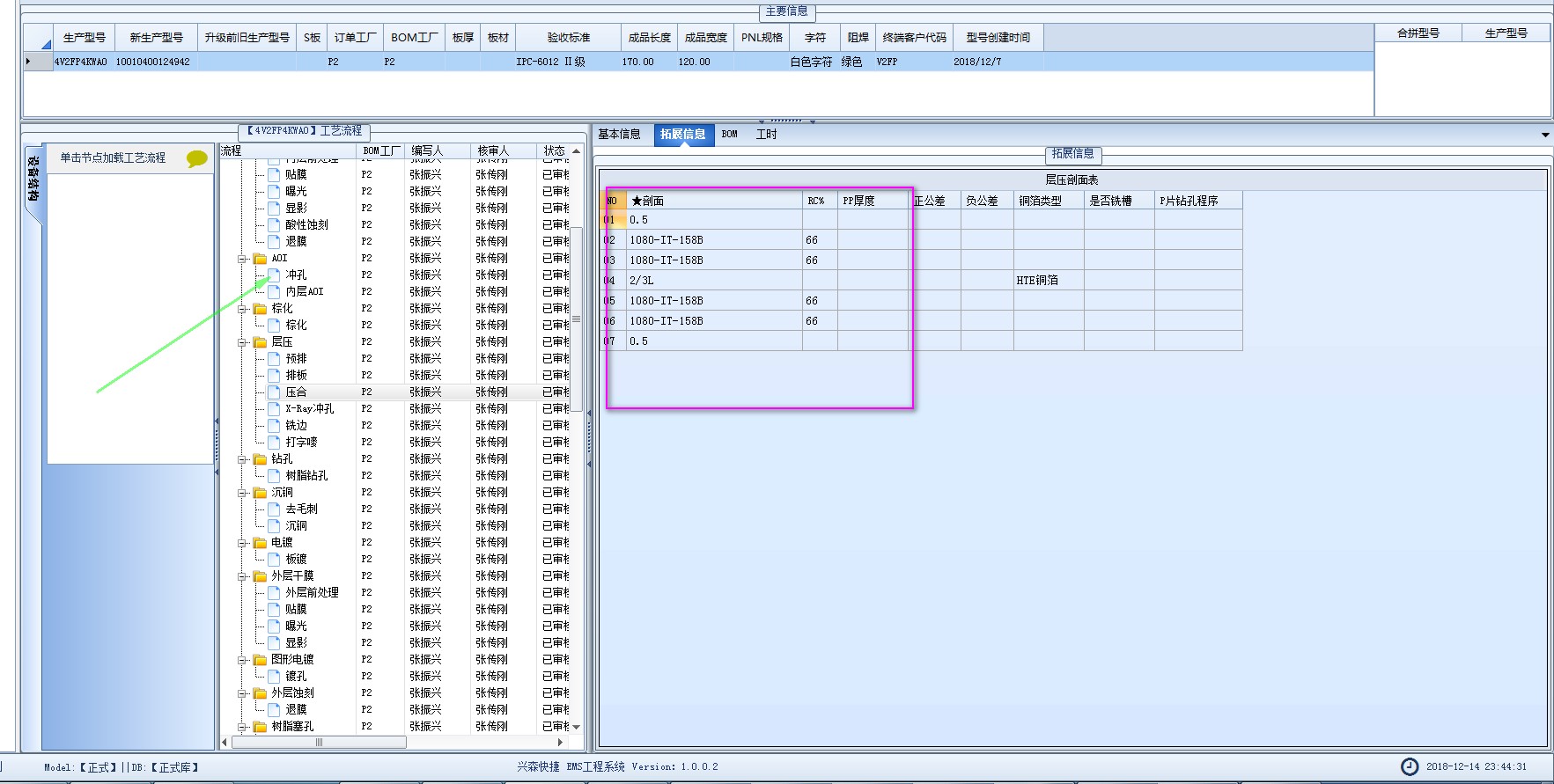
Task: Click the document icon beside 冲孔
Action: pos(274,275)
